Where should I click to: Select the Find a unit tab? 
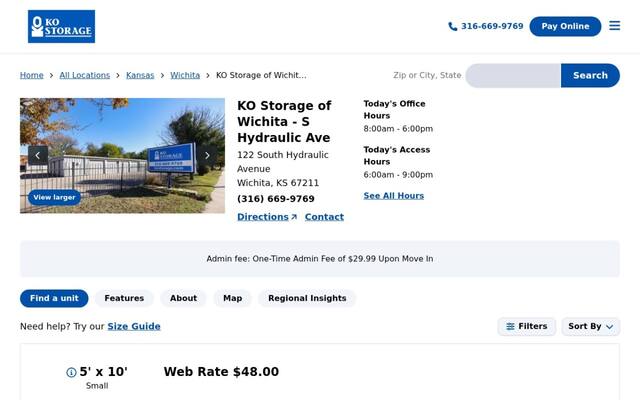[x=54, y=298]
